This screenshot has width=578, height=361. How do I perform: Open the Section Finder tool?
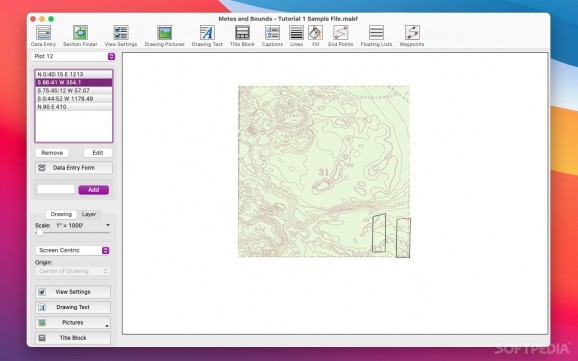click(x=80, y=36)
